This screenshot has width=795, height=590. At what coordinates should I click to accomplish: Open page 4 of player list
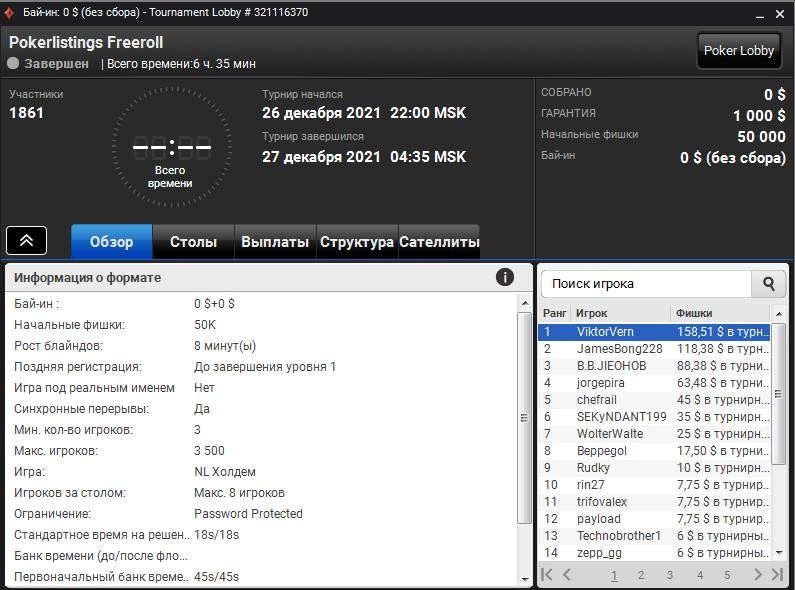[700, 575]
